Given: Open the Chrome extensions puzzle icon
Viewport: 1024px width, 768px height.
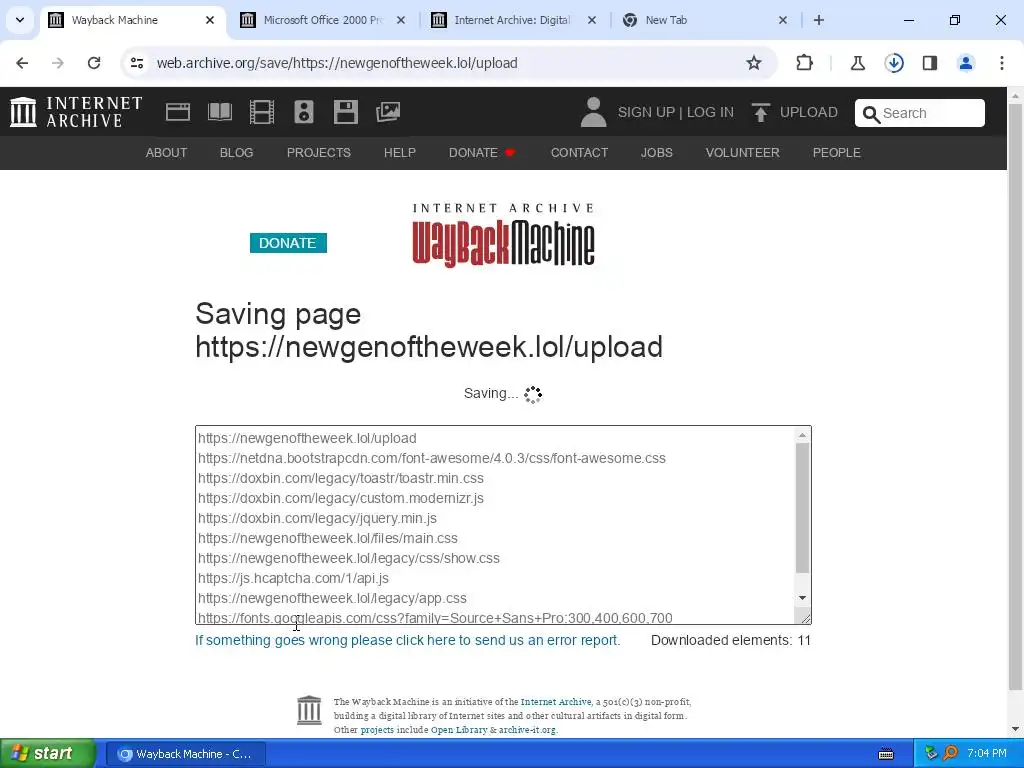Looking at the screenshot, I should pyautogui.click(x=805, y=63).
